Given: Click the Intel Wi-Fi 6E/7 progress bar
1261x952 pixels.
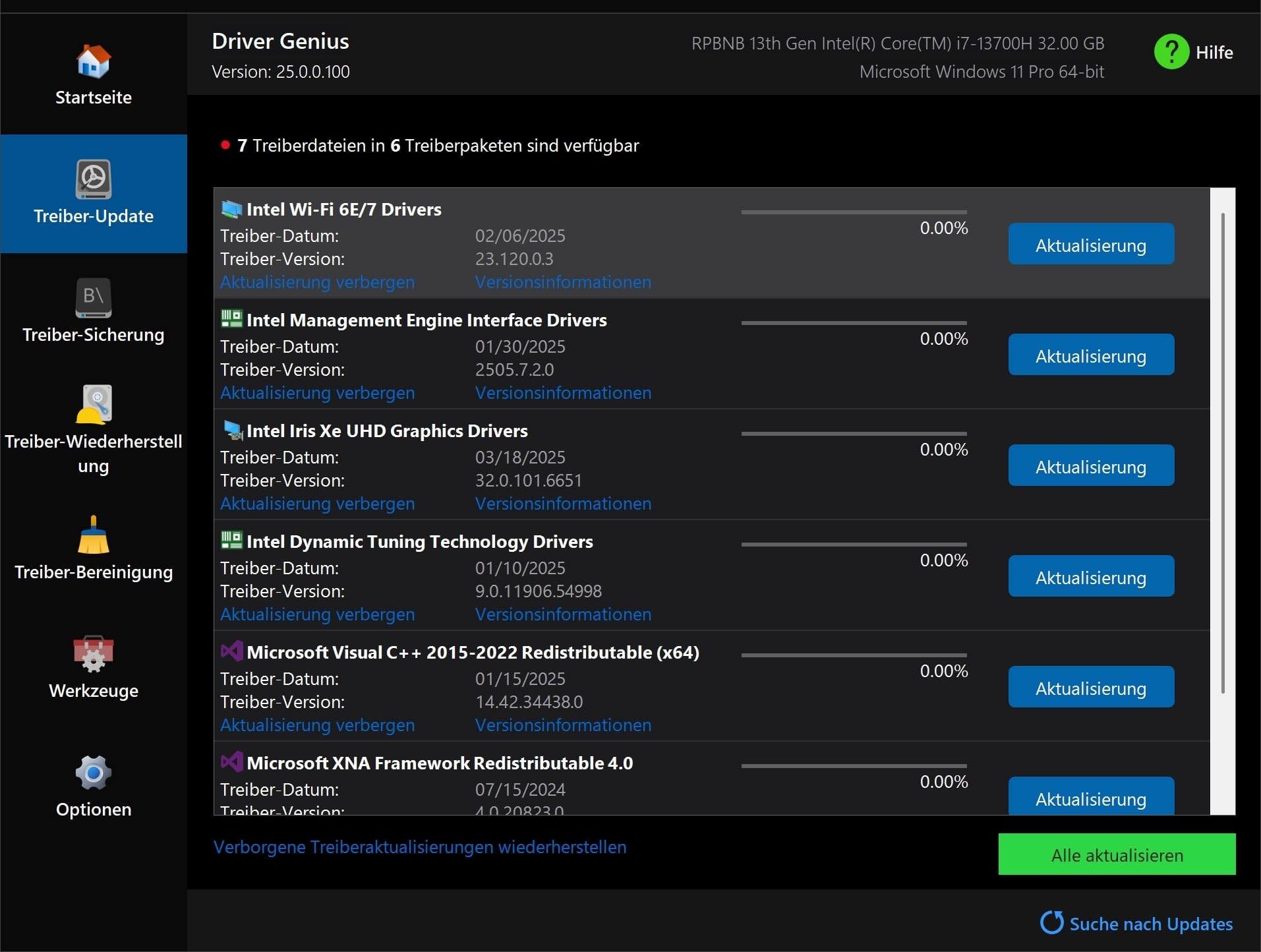Looking at the screenshot, I should click(x=854, y=212).
